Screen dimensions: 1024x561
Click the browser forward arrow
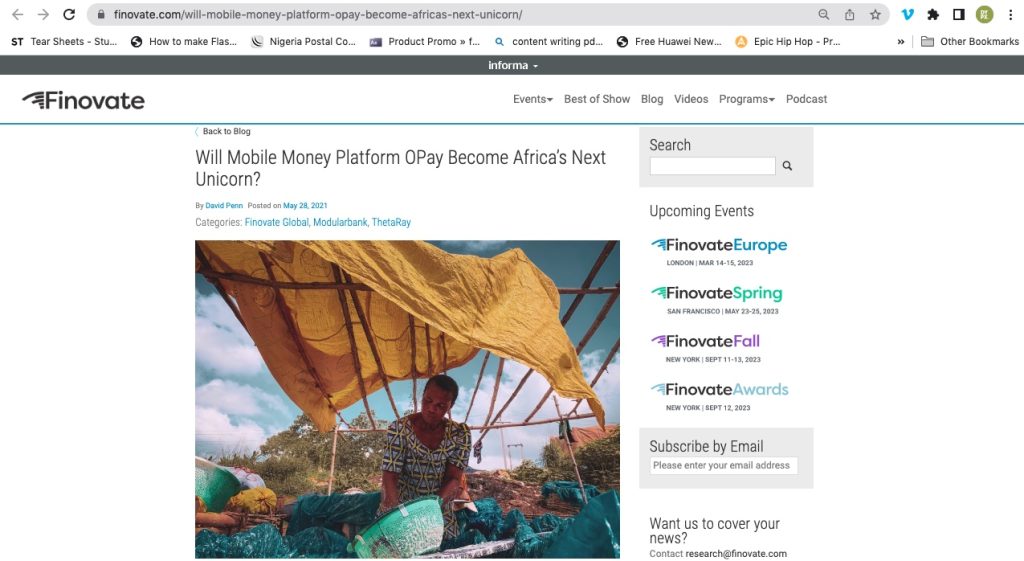click(43, 14)
